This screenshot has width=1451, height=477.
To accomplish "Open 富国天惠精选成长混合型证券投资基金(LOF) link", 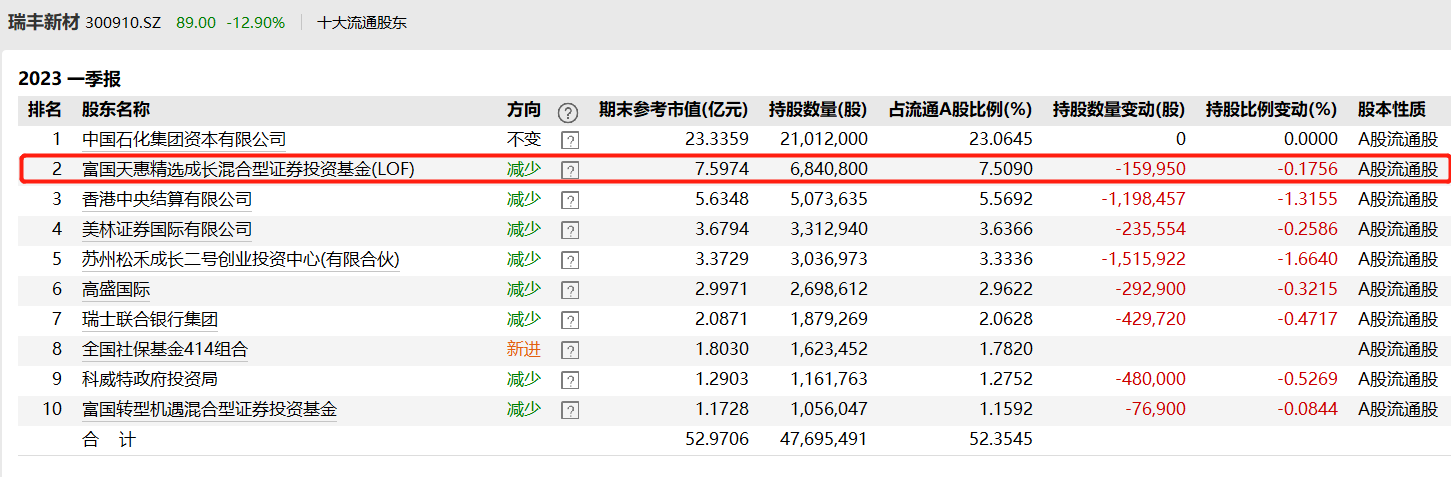I will point(248,169).
